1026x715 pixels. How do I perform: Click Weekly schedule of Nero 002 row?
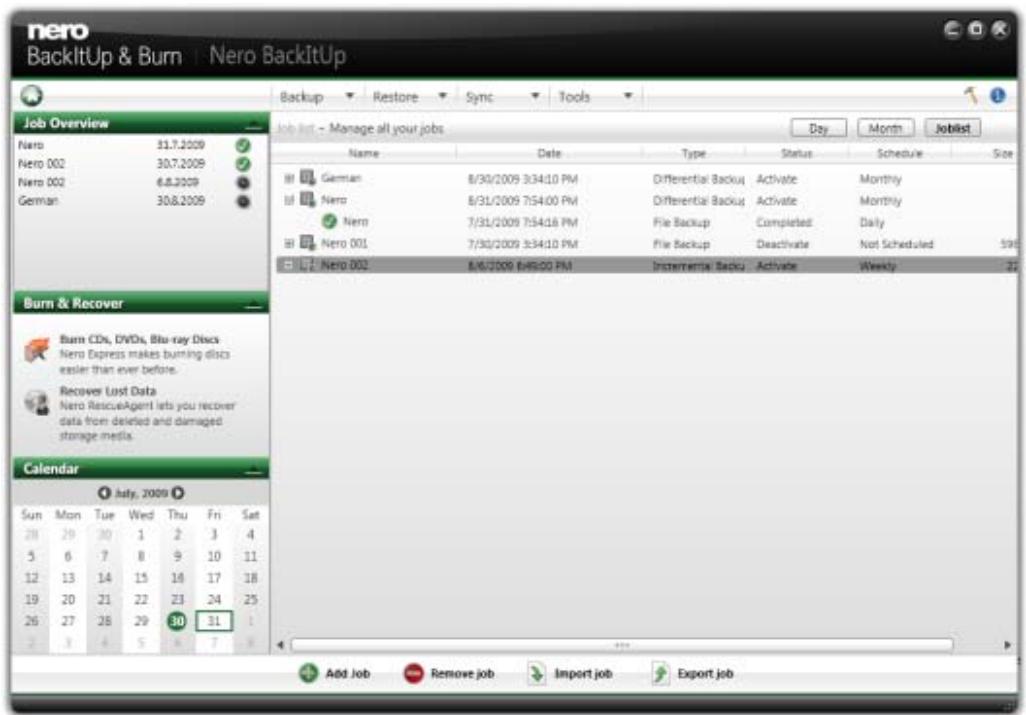coord(877,266)
